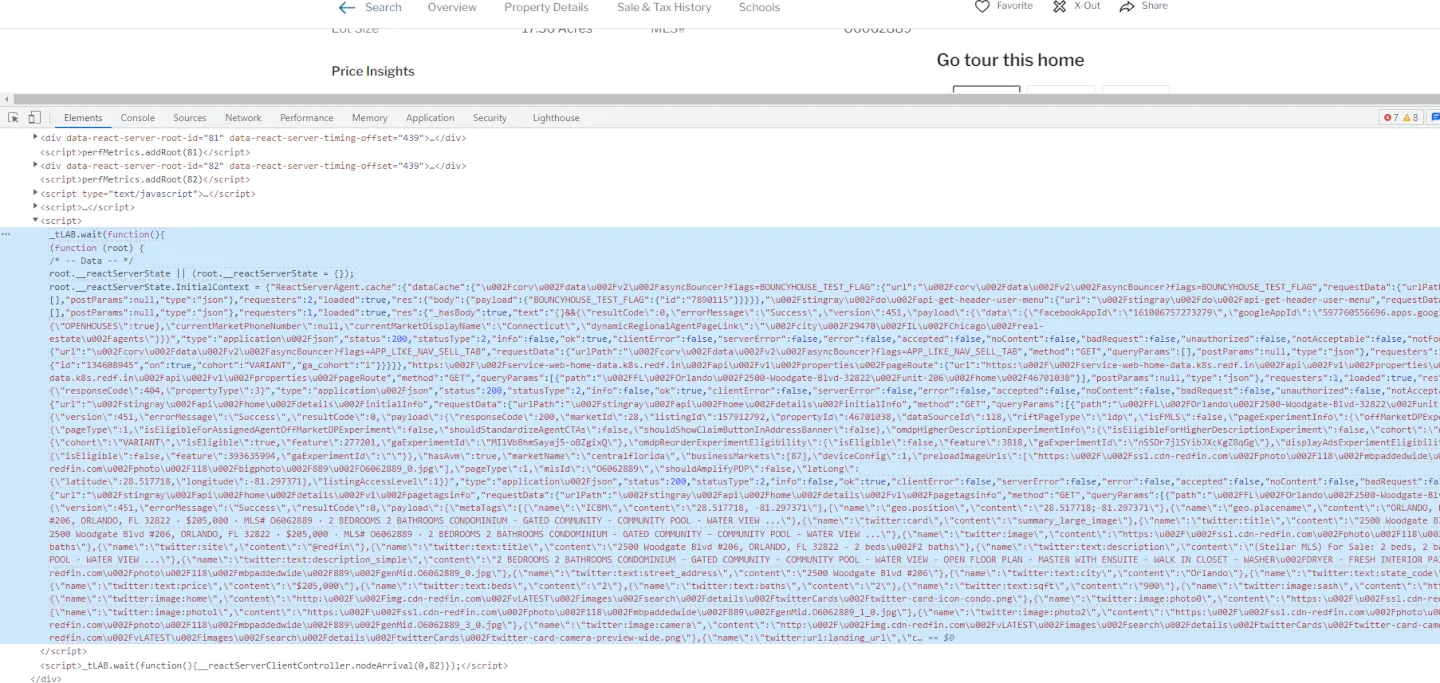Viewport: 1440px width, 683px height.
Task: Go to Property Details section
Action: point(546,7)
